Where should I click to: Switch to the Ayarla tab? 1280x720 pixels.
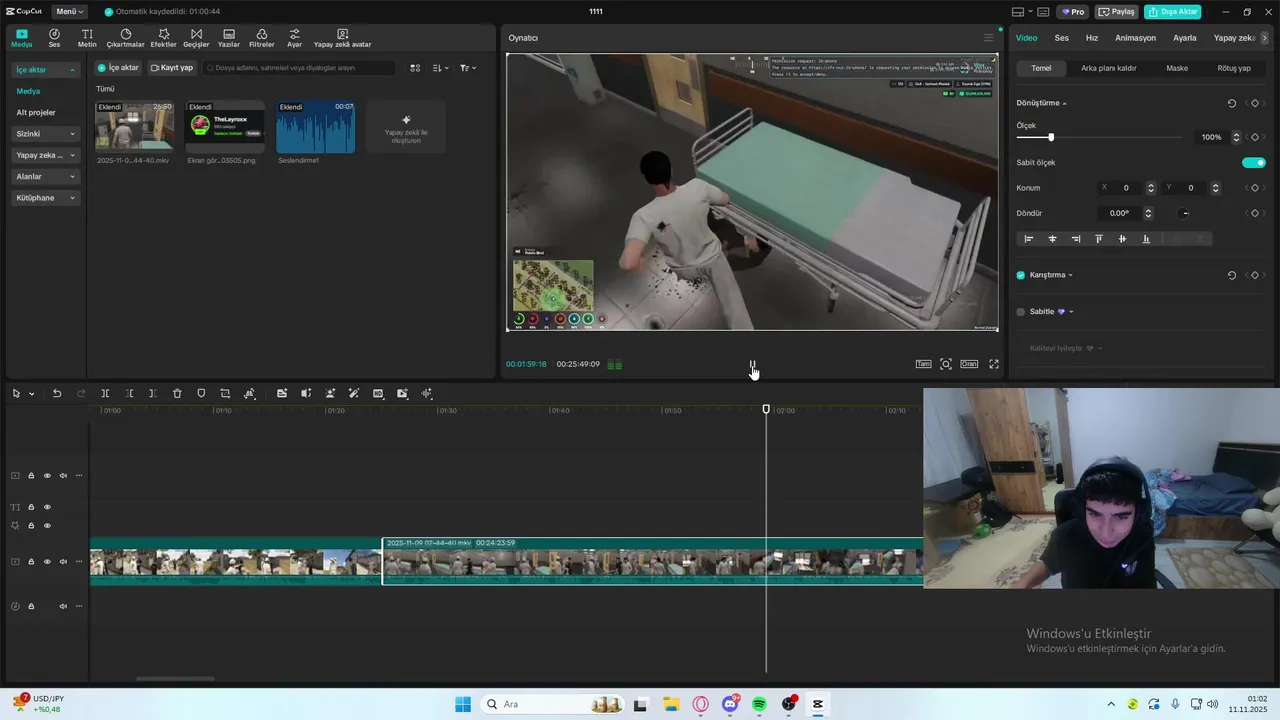click(1184, 38)
